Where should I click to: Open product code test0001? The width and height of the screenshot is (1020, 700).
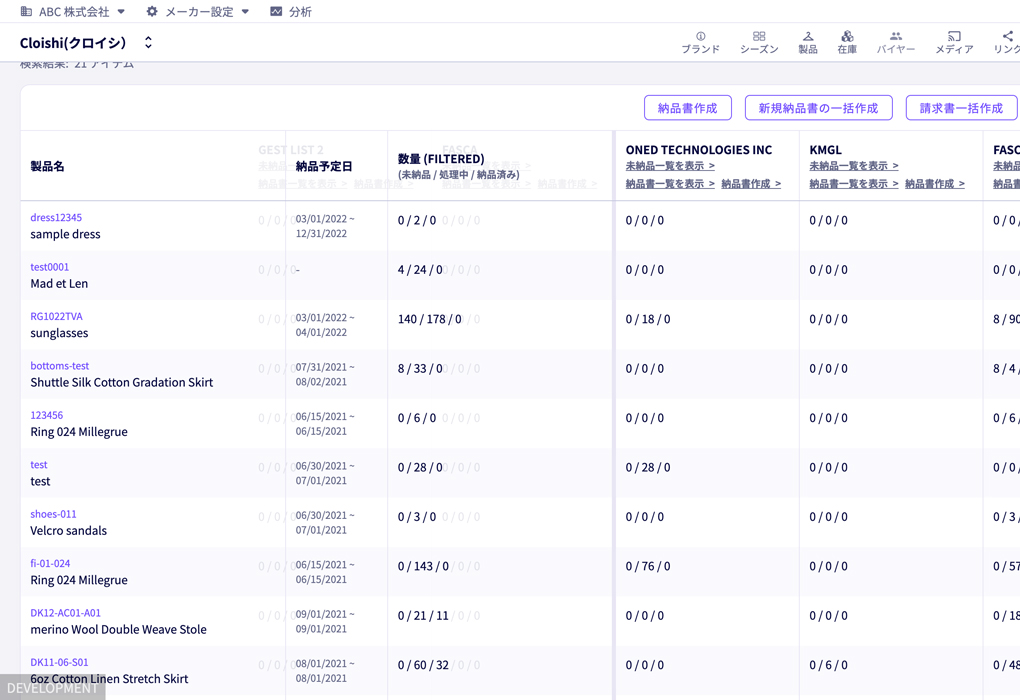click(49, 267)
